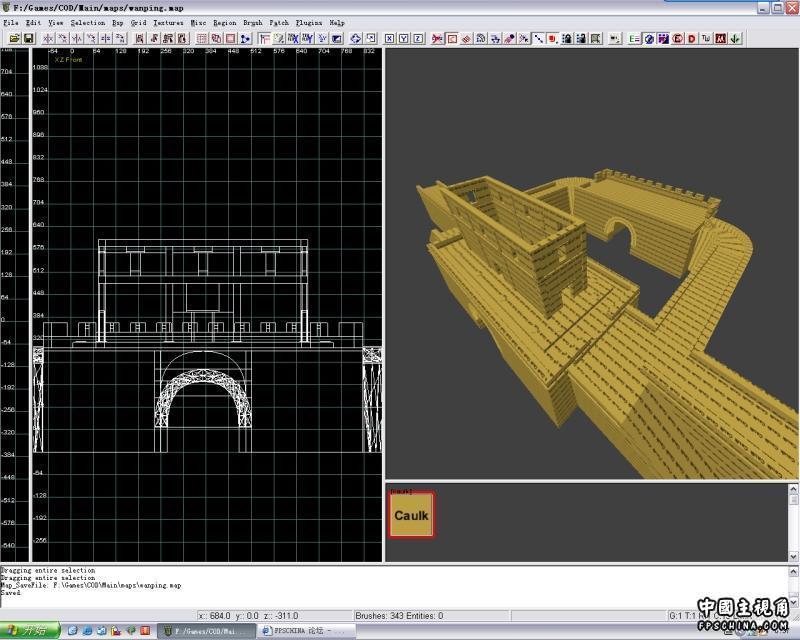The image size is (800, 640).
Task: Switch to F:/Games/COD taskbar button
Action: click(x=206, y=631)
